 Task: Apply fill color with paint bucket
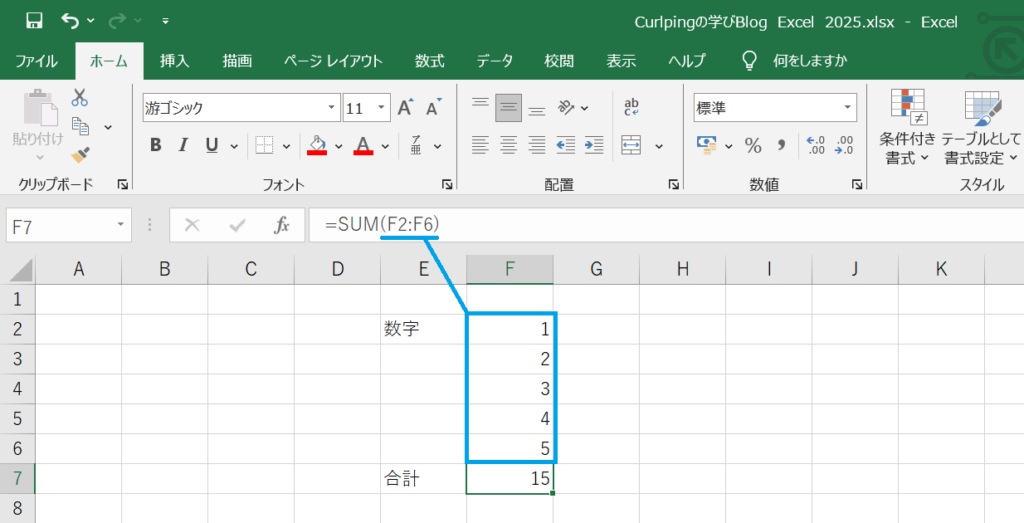(x=317, y=145)
